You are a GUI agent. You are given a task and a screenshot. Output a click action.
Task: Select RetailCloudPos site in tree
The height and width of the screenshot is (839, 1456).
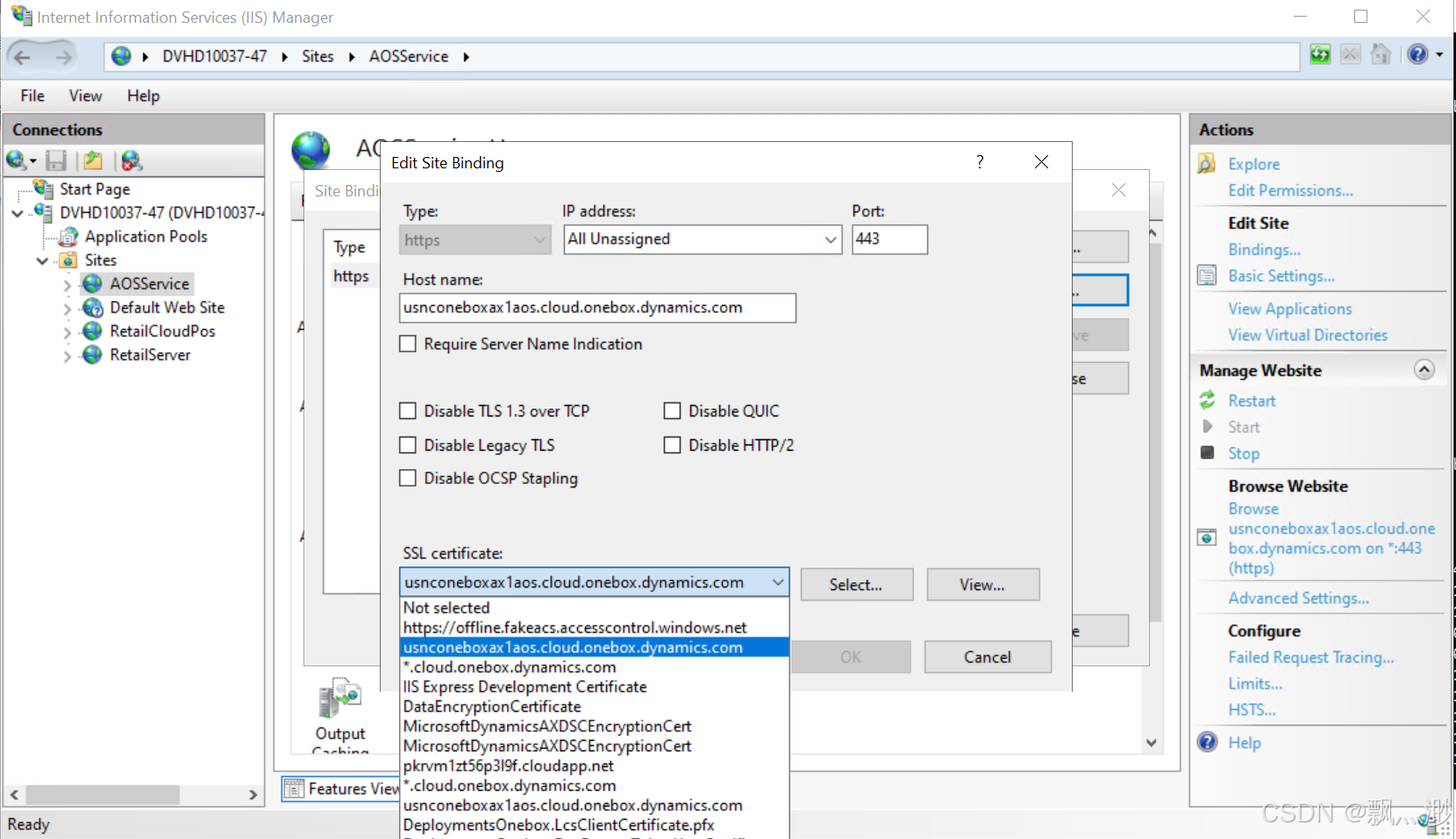pyautogui.click(x=162, y=331)
